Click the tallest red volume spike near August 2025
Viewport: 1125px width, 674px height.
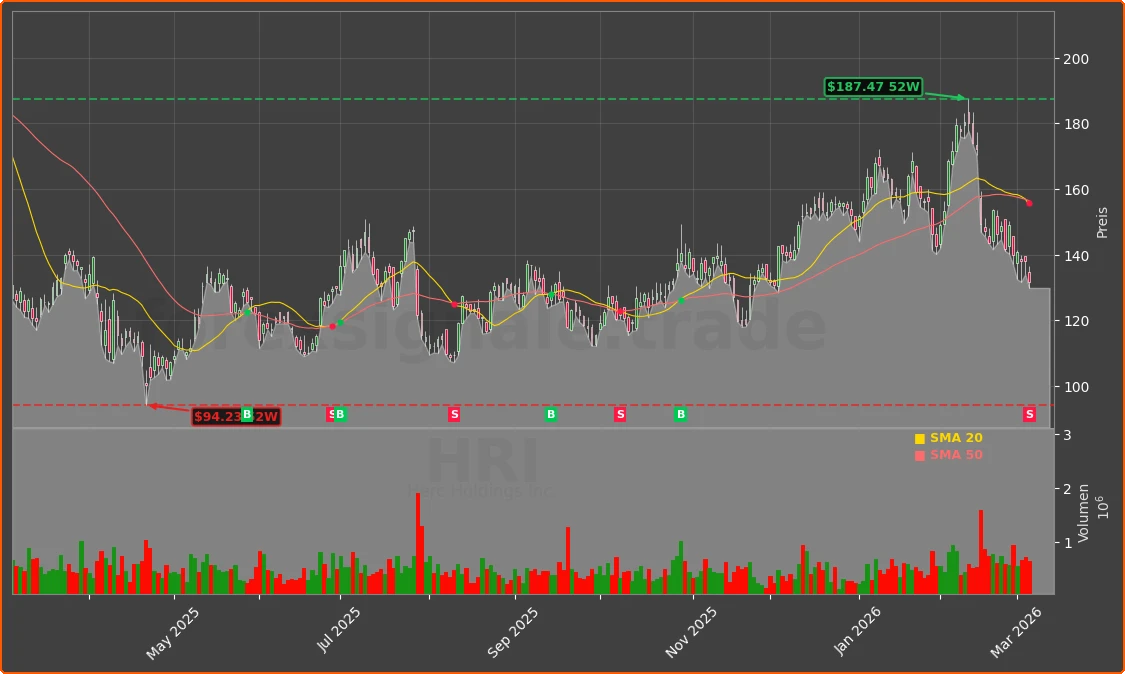coord(419,545)
